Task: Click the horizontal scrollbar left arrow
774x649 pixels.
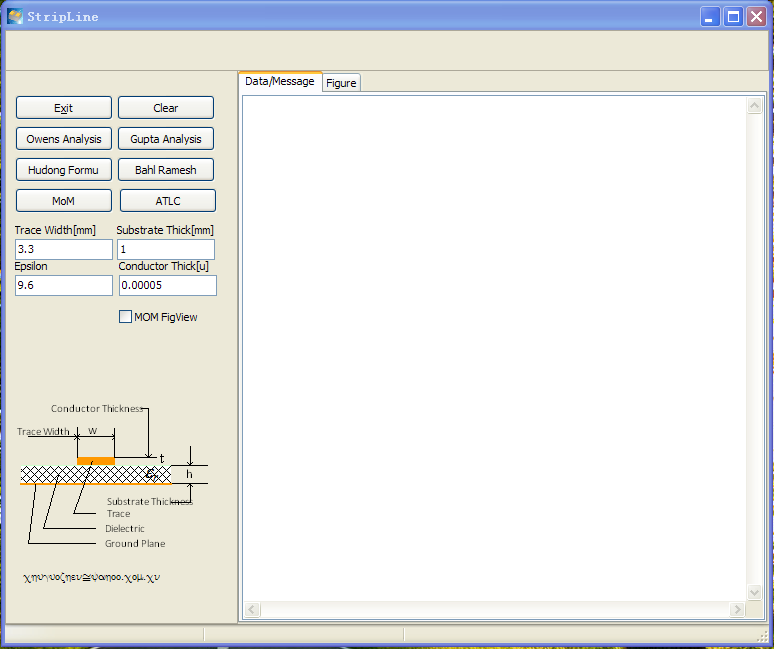Action: click(252, 610)
